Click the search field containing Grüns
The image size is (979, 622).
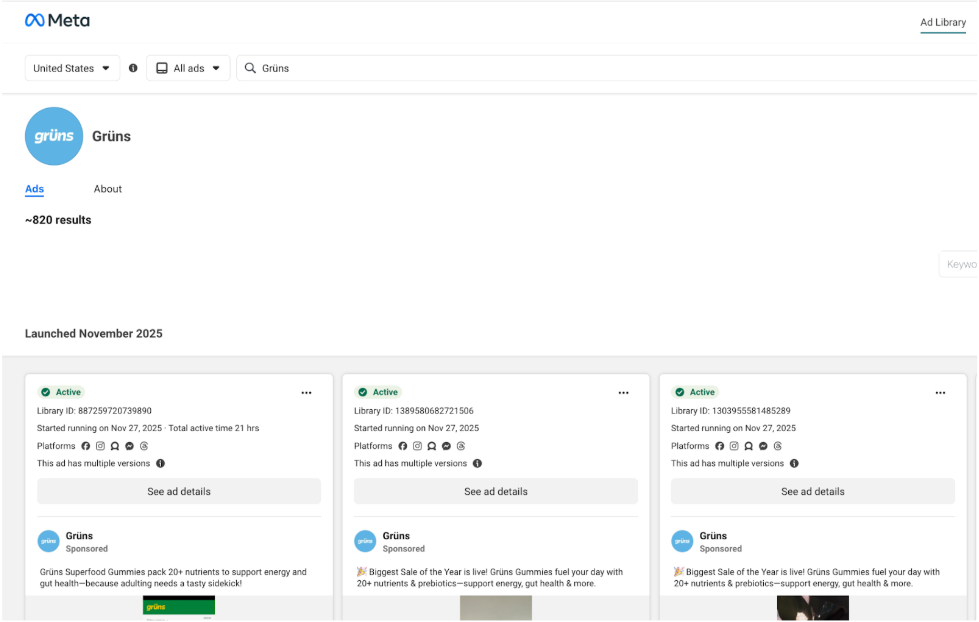click(x=600, y=68)
